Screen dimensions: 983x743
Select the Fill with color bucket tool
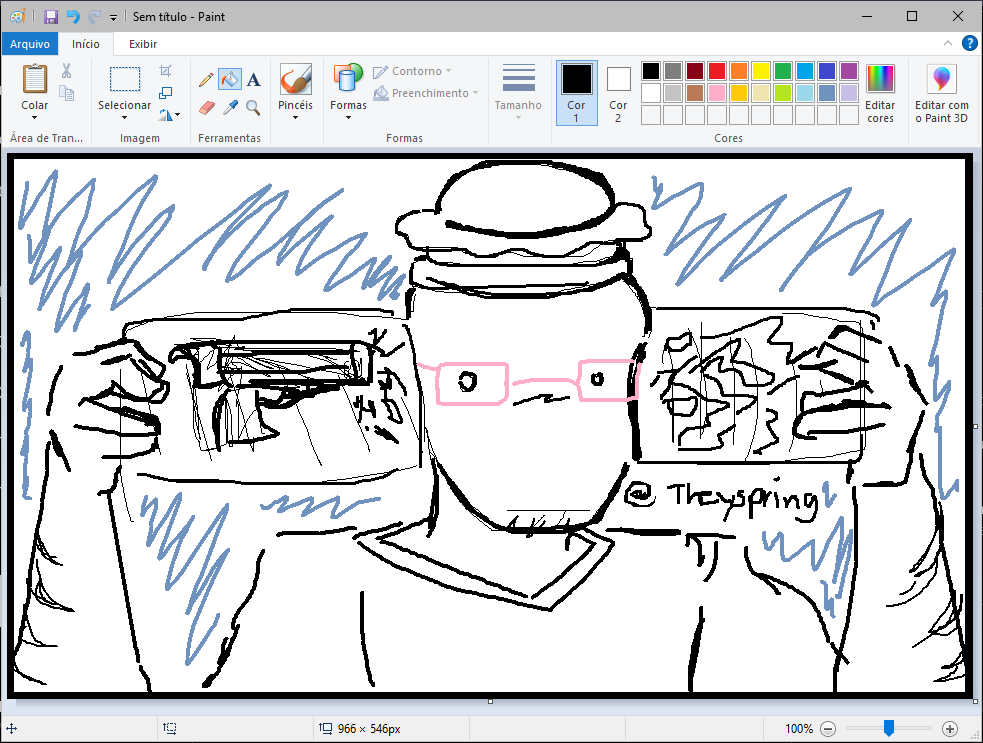[x=230, y=80]
